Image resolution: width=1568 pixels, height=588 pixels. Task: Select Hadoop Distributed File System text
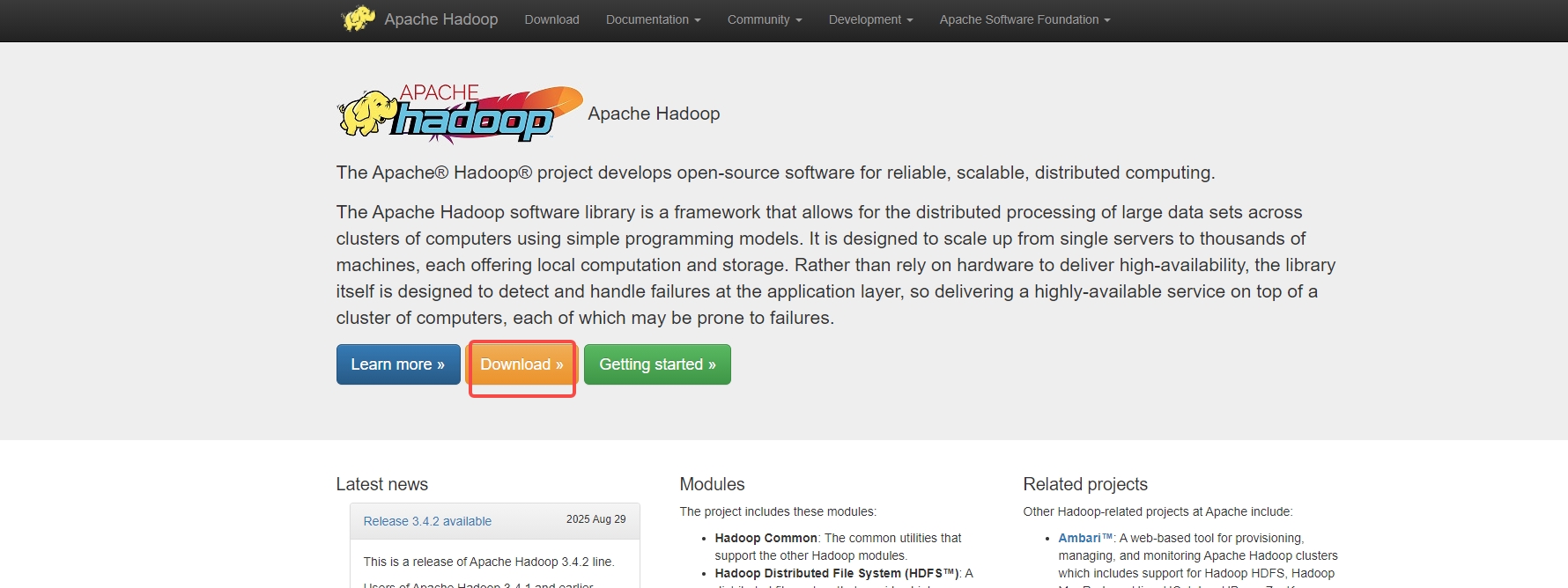(836, 573)
